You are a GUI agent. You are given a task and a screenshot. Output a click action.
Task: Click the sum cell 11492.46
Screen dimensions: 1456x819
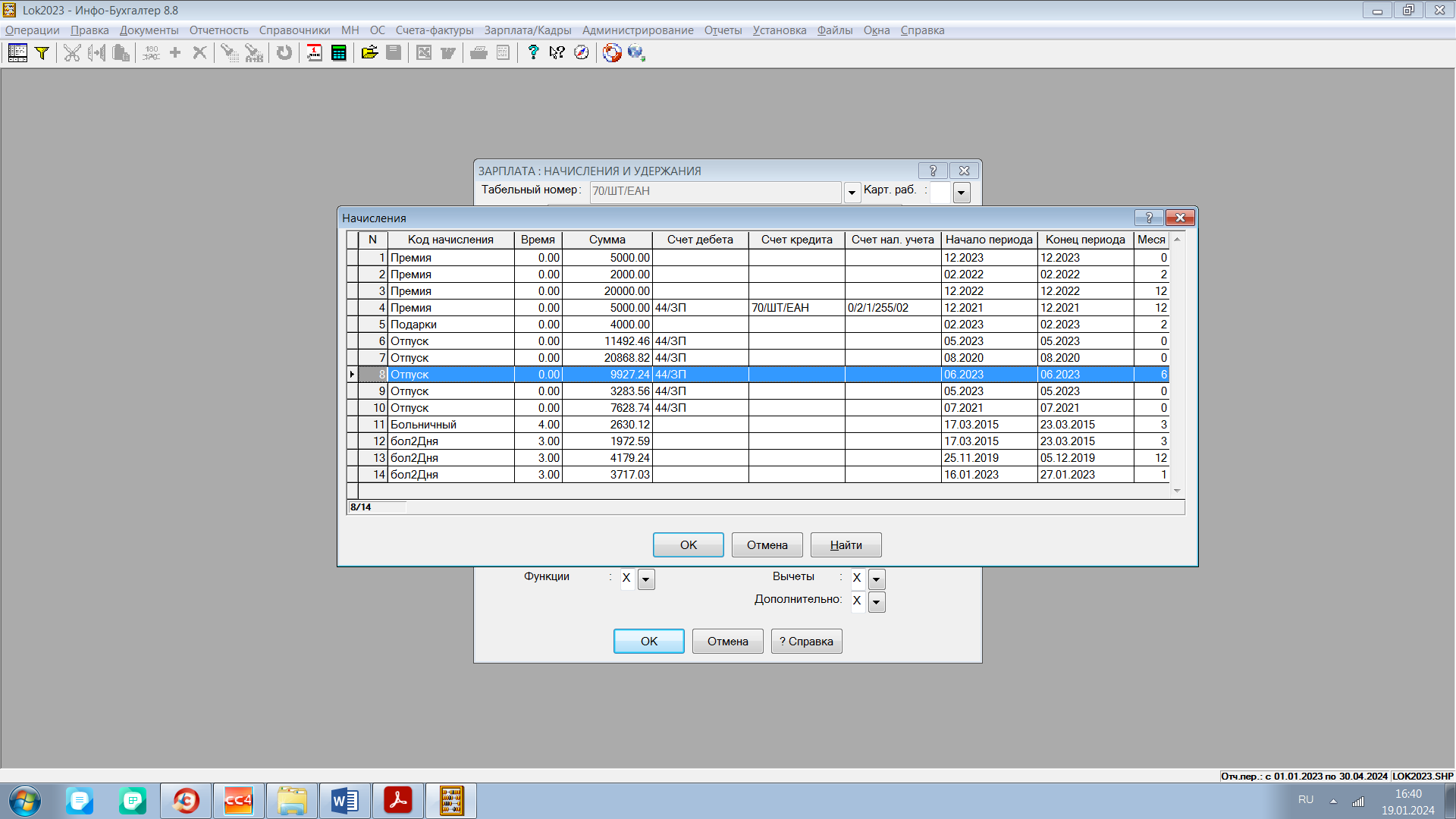607,341
